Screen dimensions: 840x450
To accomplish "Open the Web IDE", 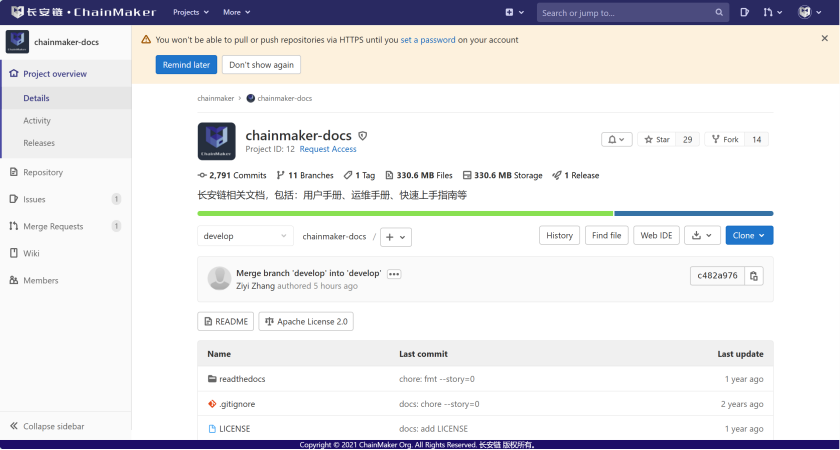I will coord(656,235).
